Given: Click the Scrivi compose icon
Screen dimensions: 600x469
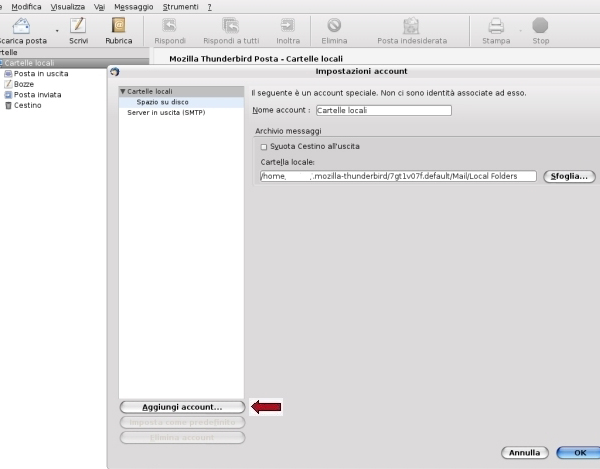Looking at the screenshot, I should [x=78, y=26].
